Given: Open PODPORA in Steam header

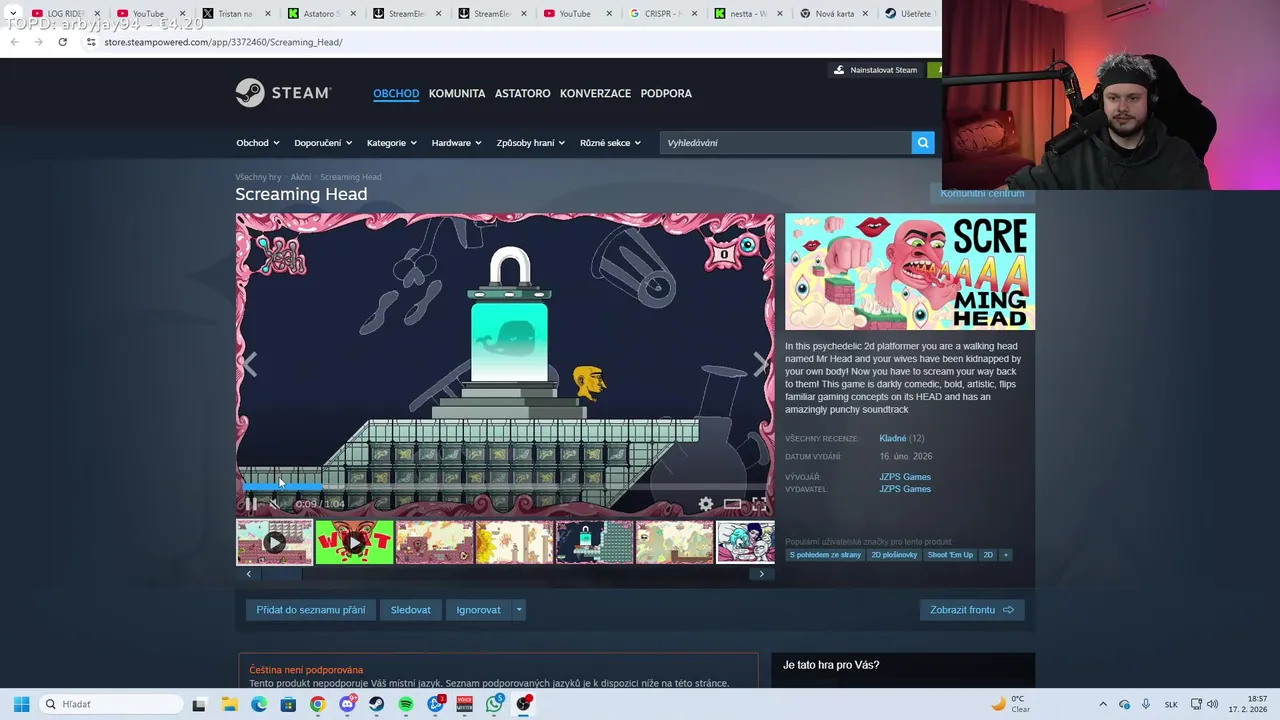Looking at the screenshot, I should tap(666, 93).
